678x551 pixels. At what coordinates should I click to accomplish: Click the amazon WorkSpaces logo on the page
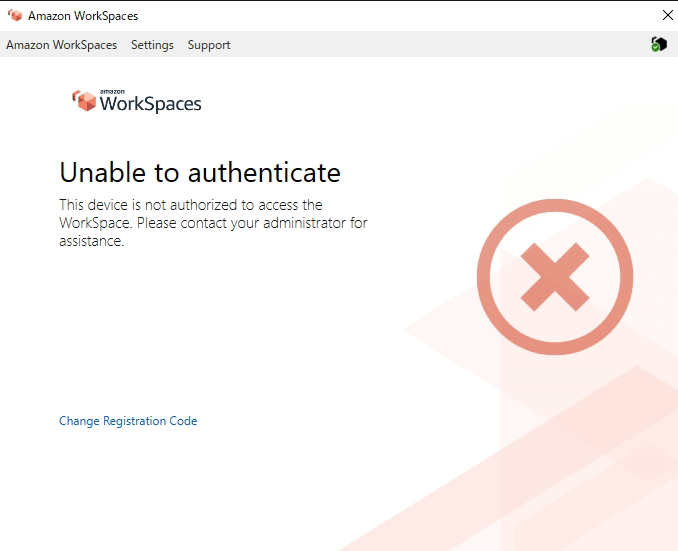137,101
